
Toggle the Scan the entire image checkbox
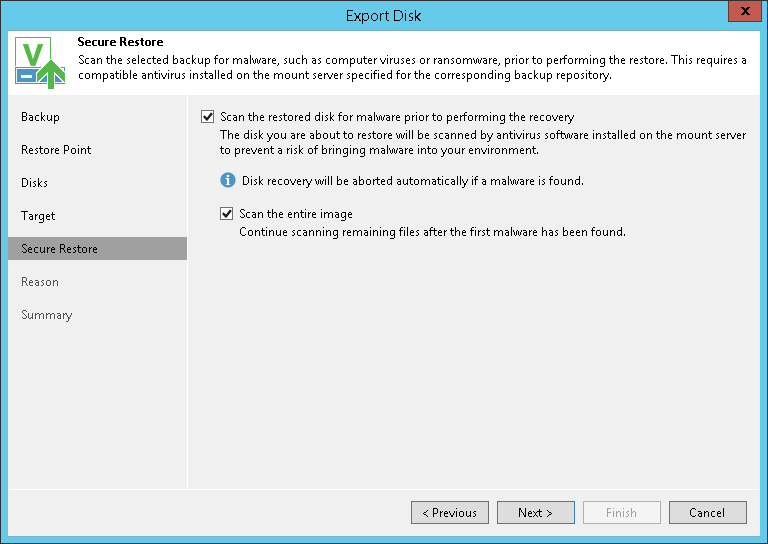[x=227, y=214]
